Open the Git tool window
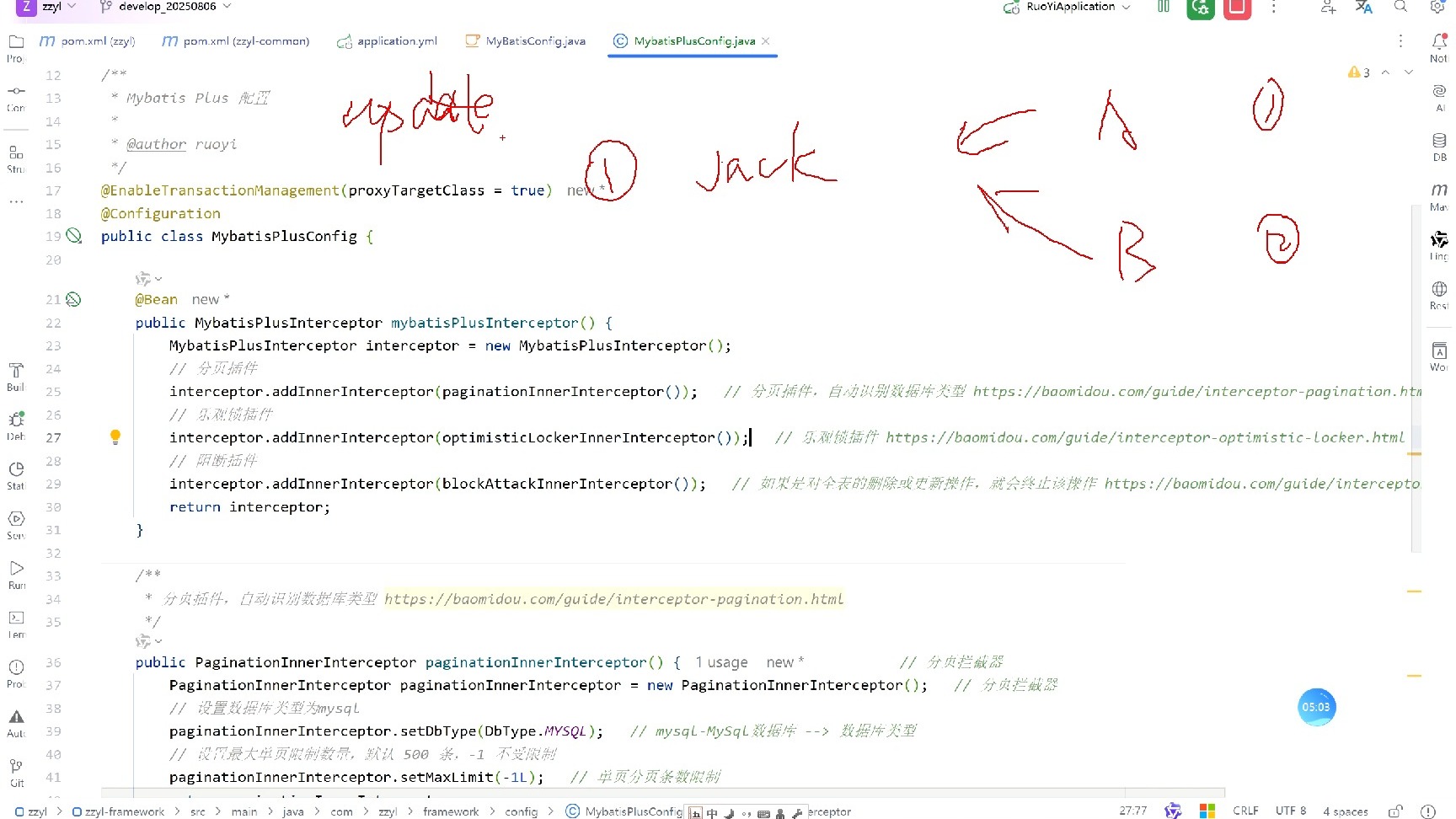This screenshot has height=819, width=1456. pyautogui.click(x=16, y=767)
